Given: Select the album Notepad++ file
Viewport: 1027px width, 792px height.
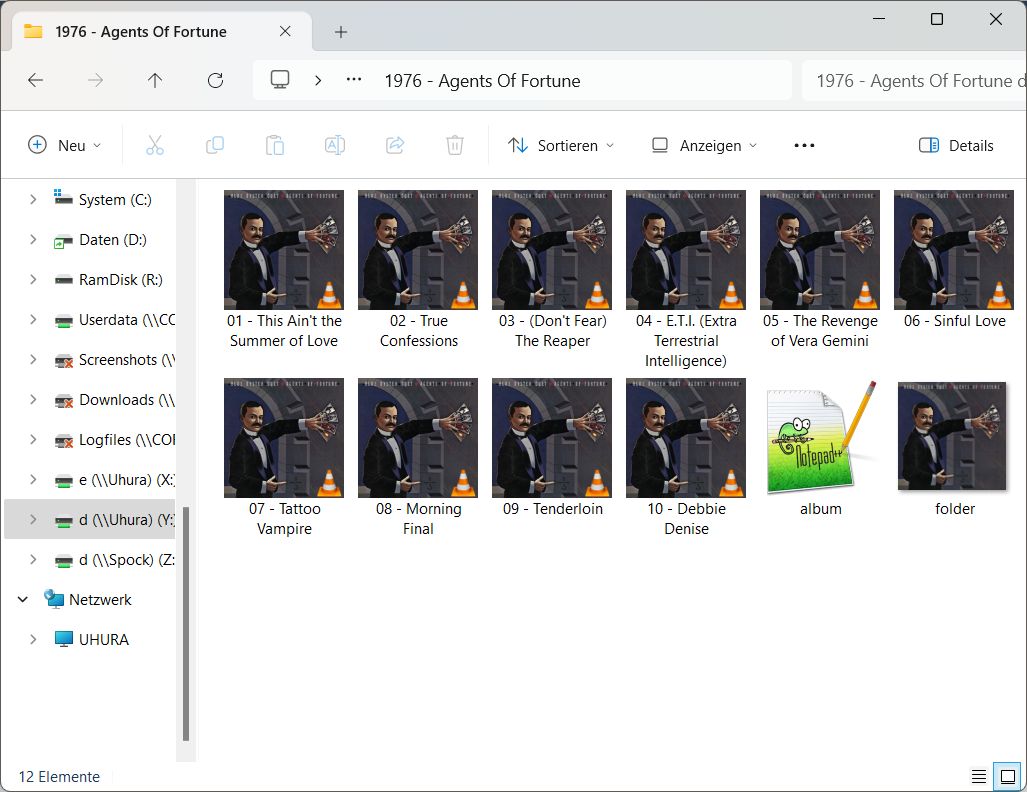Looking at the screenshot, I should coord(820,449).
